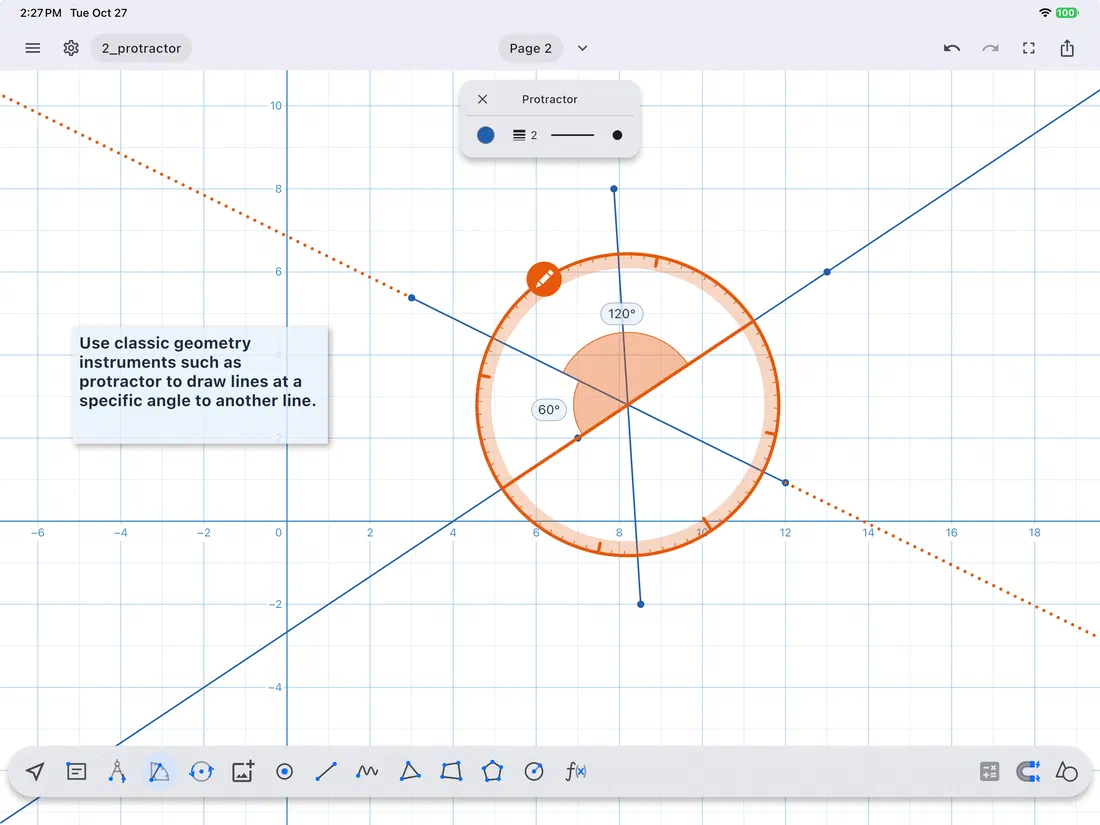The image size is (1100, 825).
Task: Open the hamburger menu
Action: pos(32,48)
